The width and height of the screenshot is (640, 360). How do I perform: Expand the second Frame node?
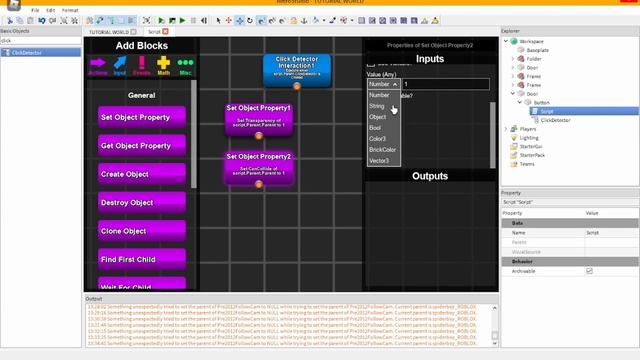click(x=513, y=85)
